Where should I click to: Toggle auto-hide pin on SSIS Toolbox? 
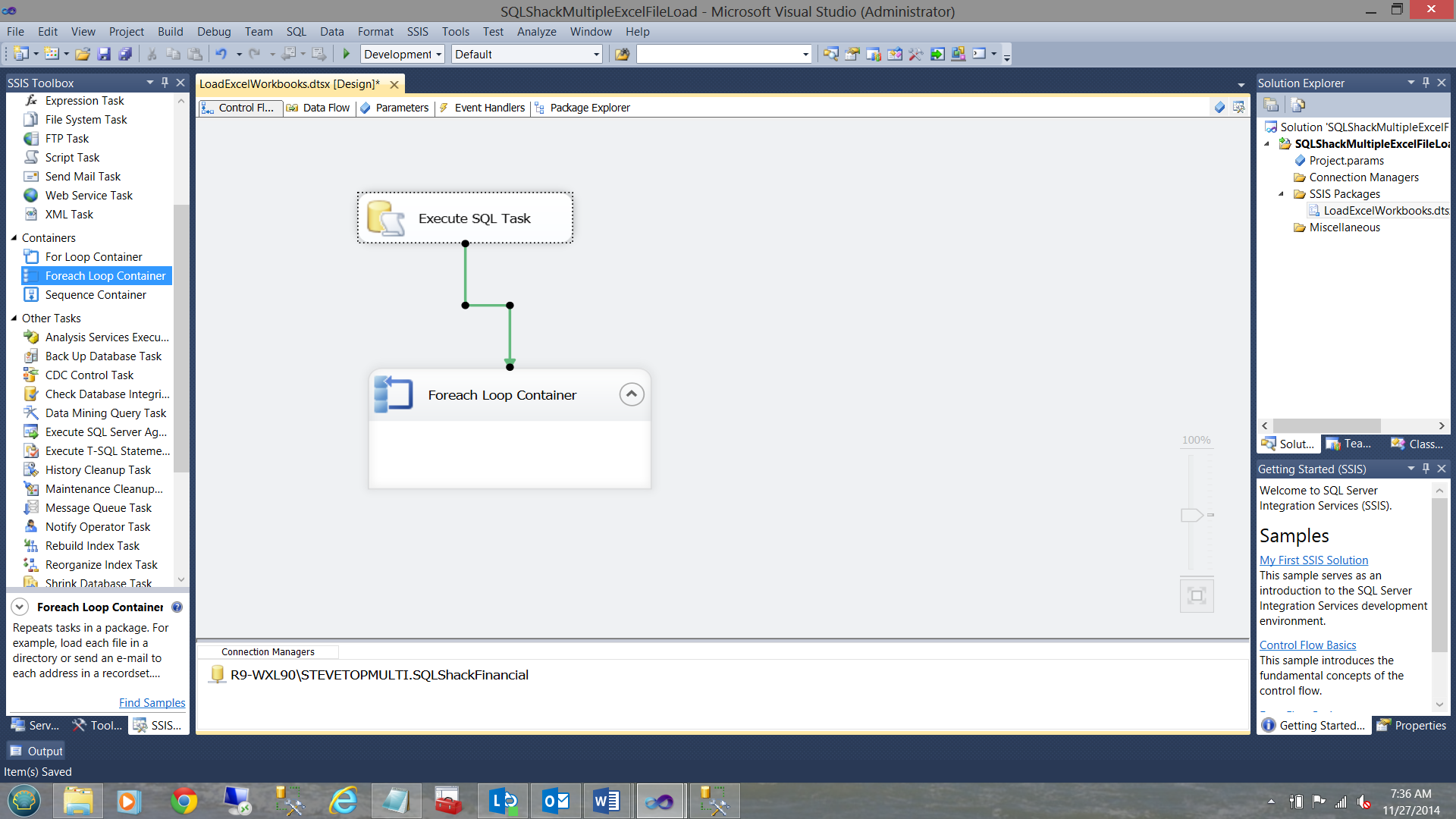[165, 83]
